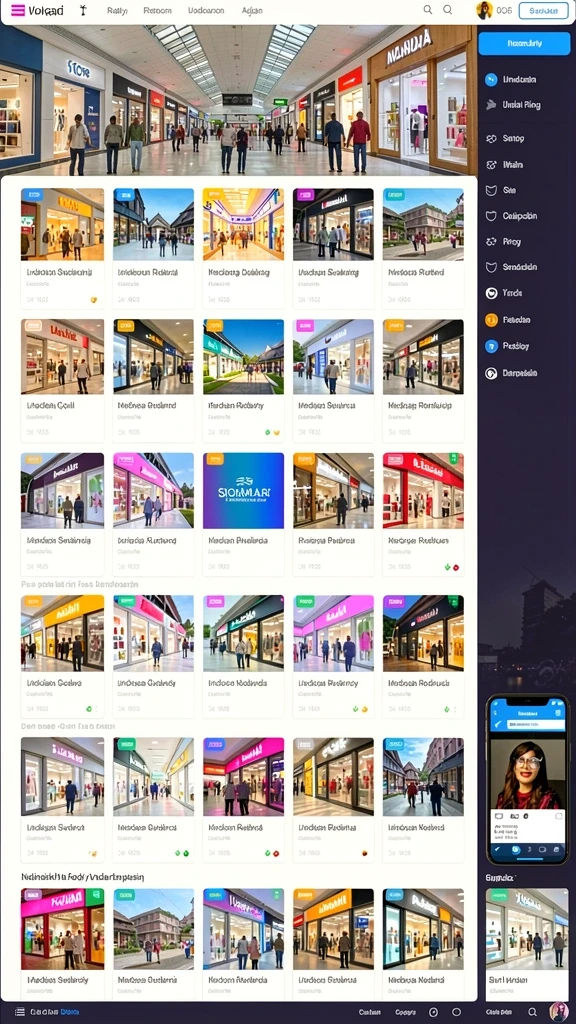Click the search magnifier in the bottom bar
Image resolution: width=576 pixels, height=1024 pixels.
[x=533, y=1012]
